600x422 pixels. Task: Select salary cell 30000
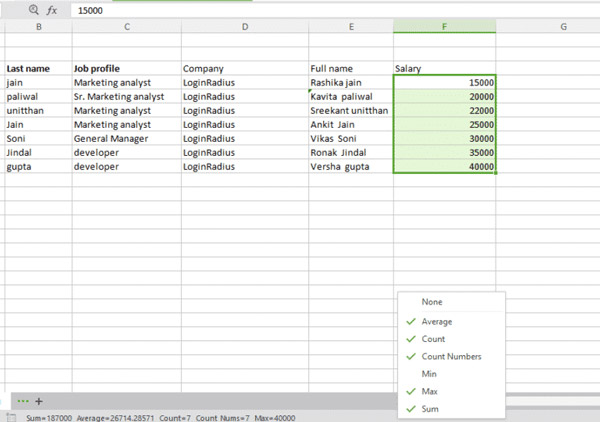[444, 138]
